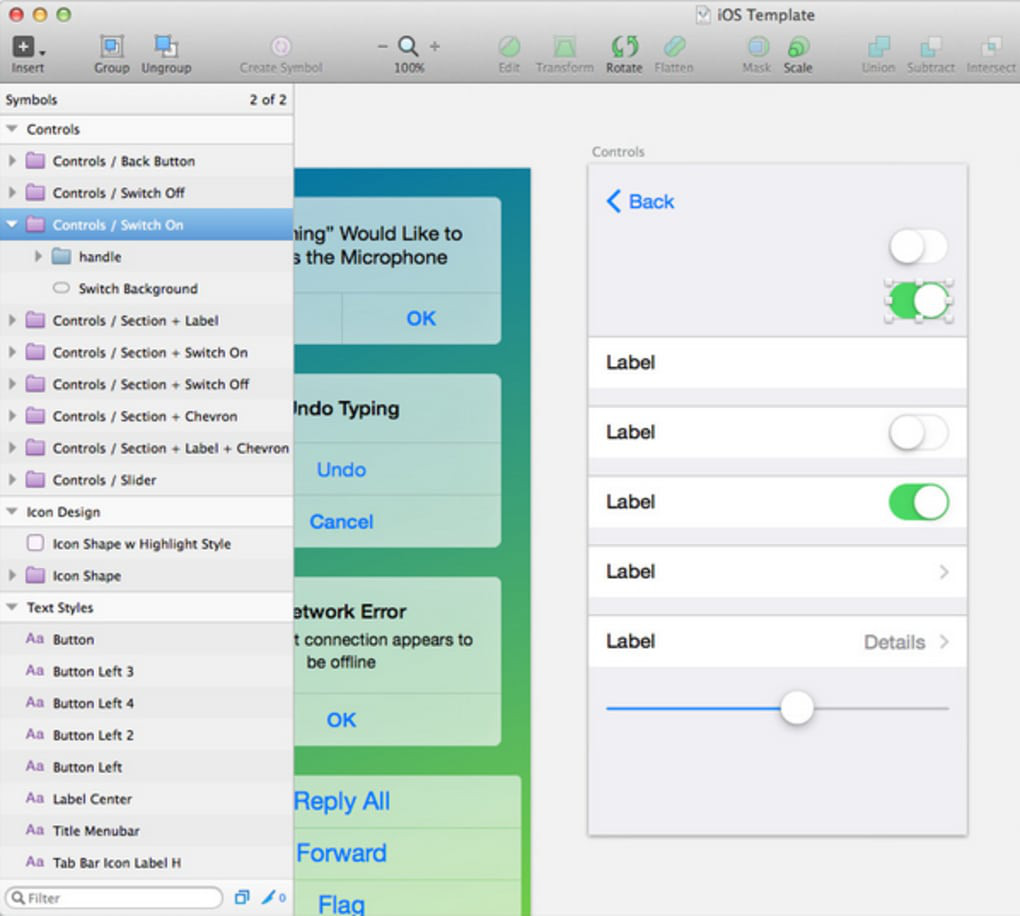Toggle the selected green switch on canvas

click(x=919, y=301)
